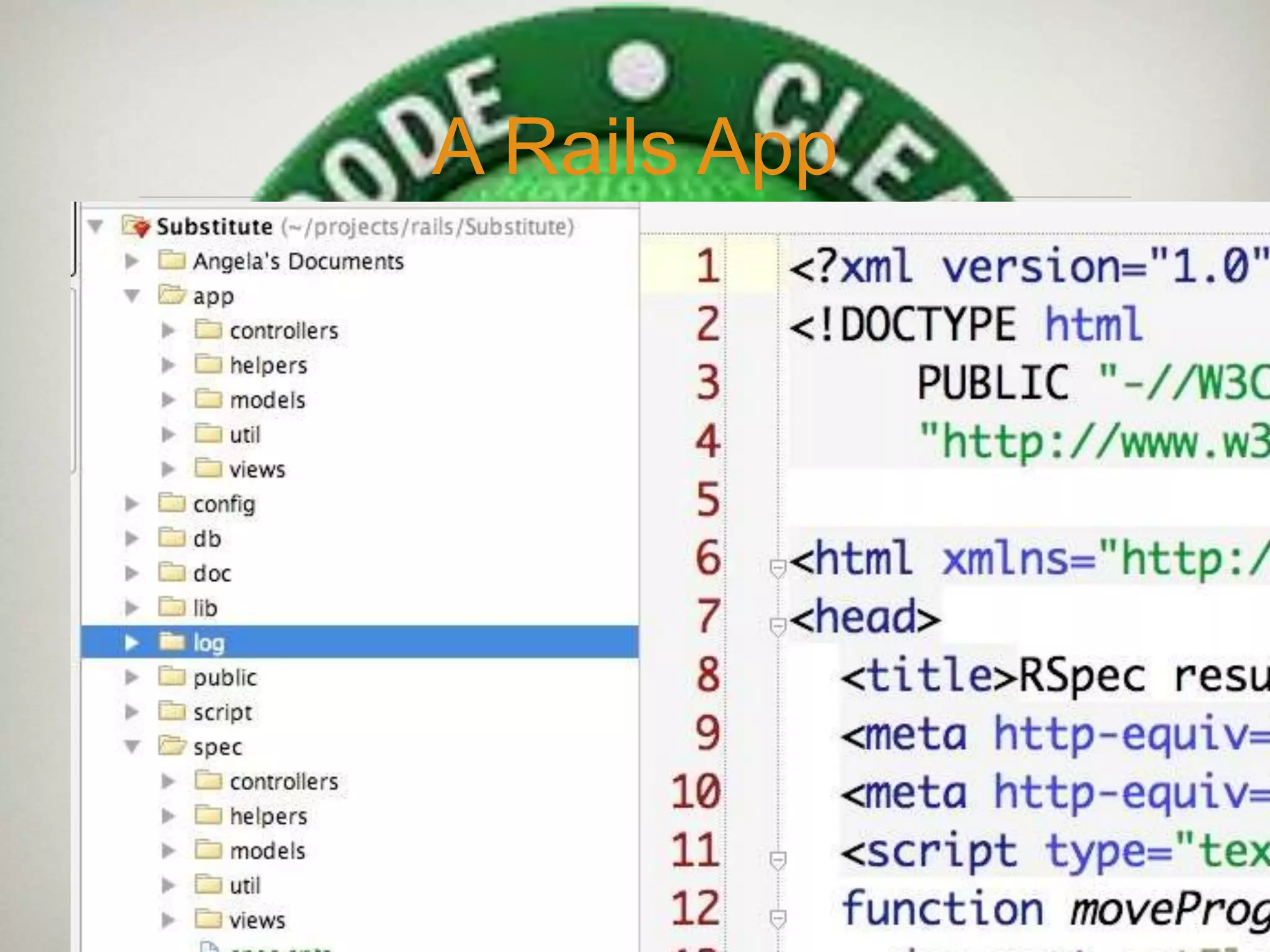
Task: Expand the script folder arrow
Action: [x=131, y=712]
